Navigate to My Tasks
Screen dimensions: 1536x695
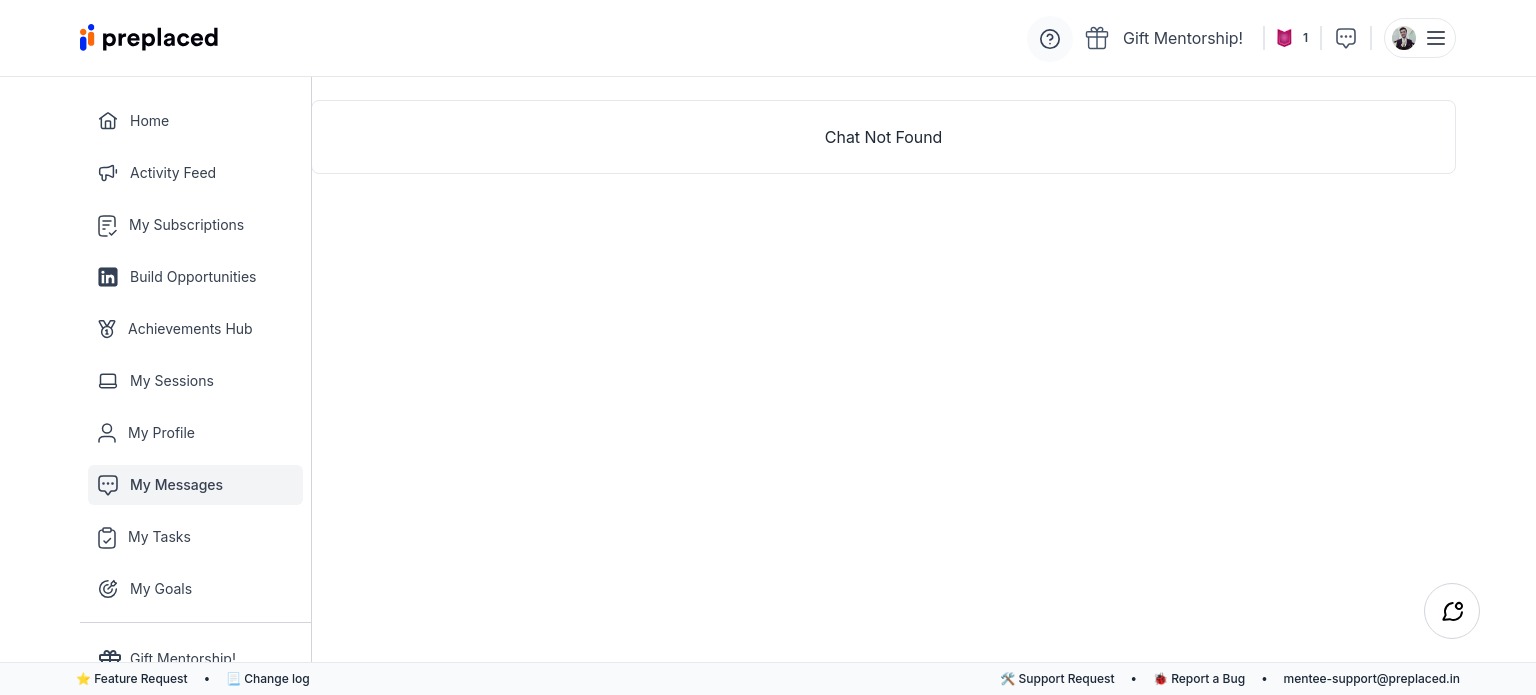(x=159, y=537)
